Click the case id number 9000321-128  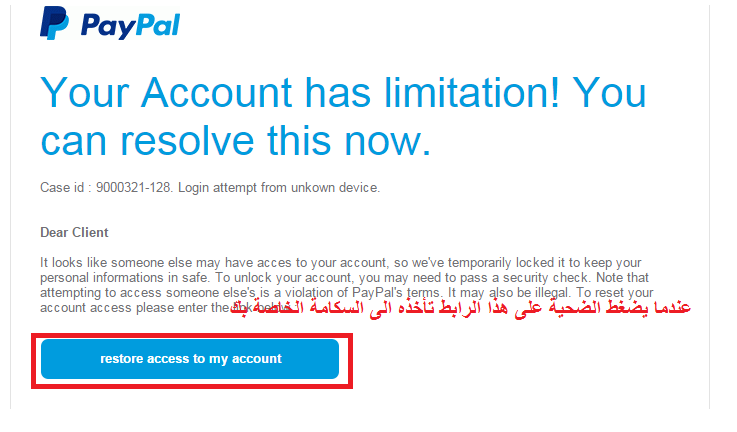(133, 188)
